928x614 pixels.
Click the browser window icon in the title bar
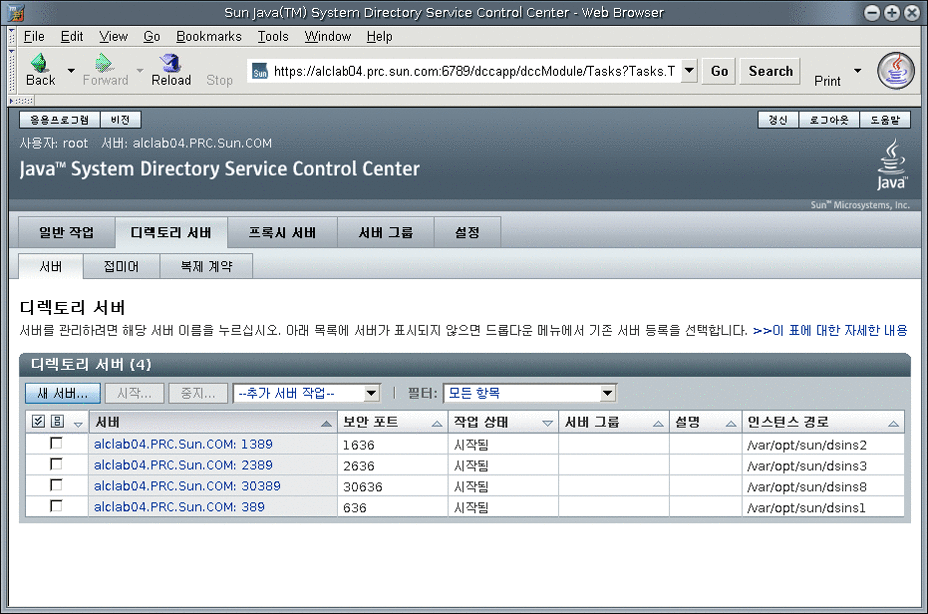tap(16, 12)
